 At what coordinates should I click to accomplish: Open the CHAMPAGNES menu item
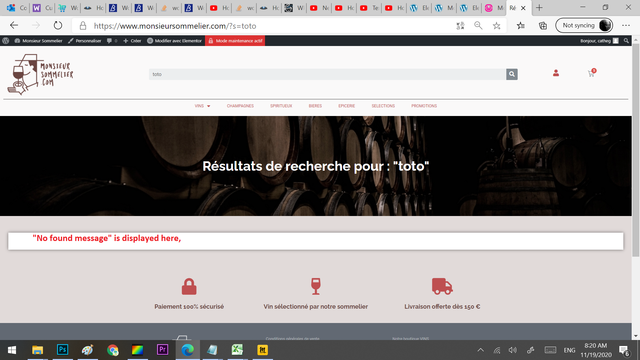pos(240,106)
